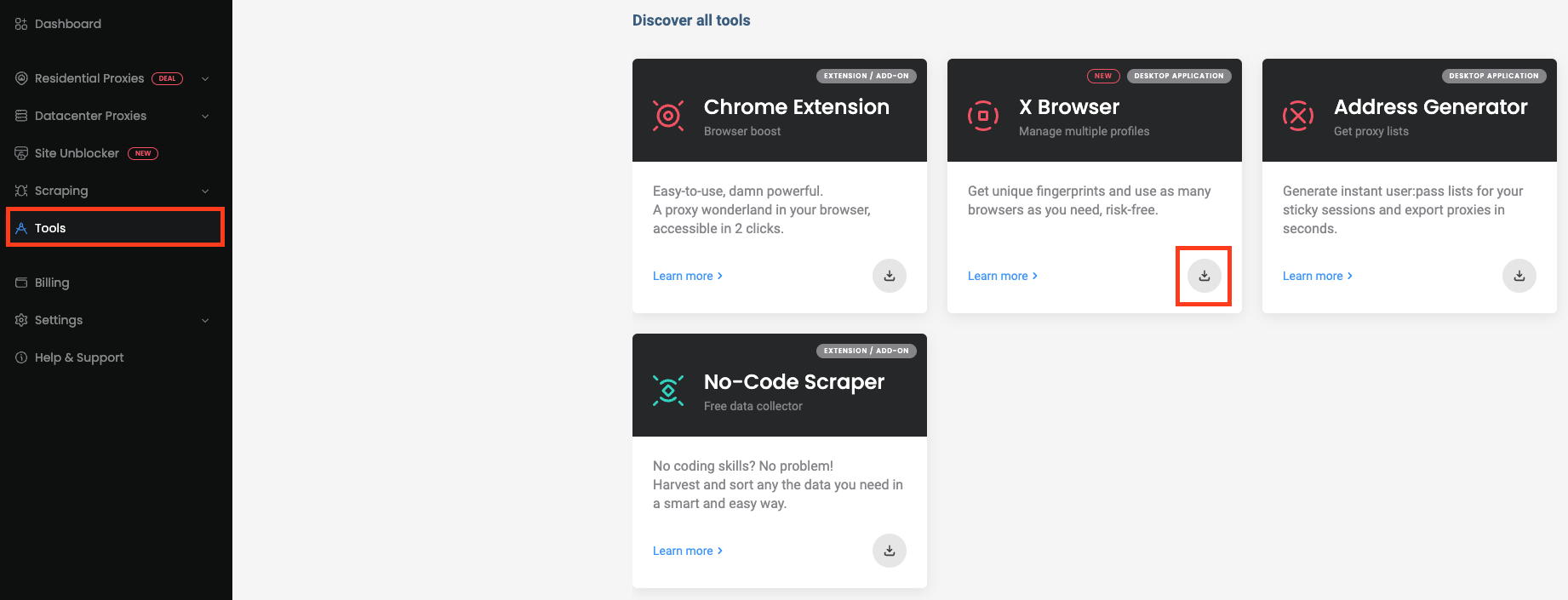
Task: Open the Billing page
Action: pos(52,283)
